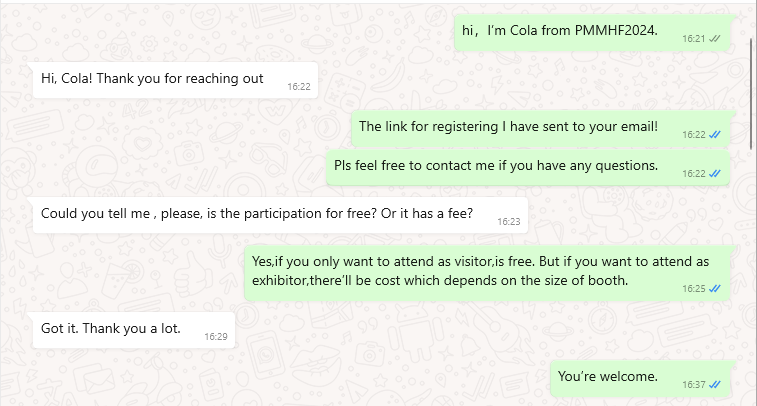
Task: Click the chat's vertical scrollbar thumb
Action: point(751,94)
